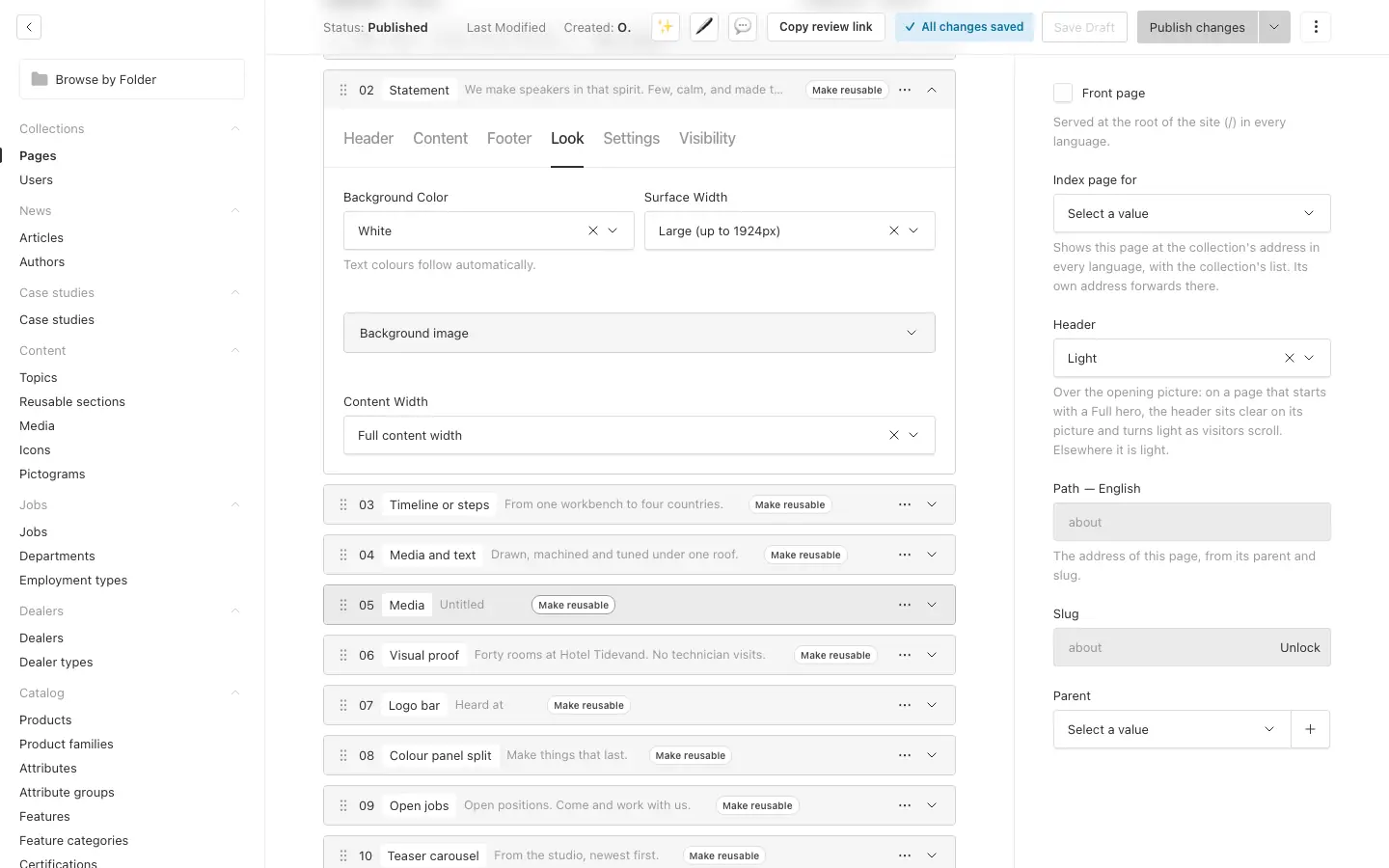Viewport: 1389px width, 868px height.
Task: Collapse the Statement section chevron
Action: [932, 90]
